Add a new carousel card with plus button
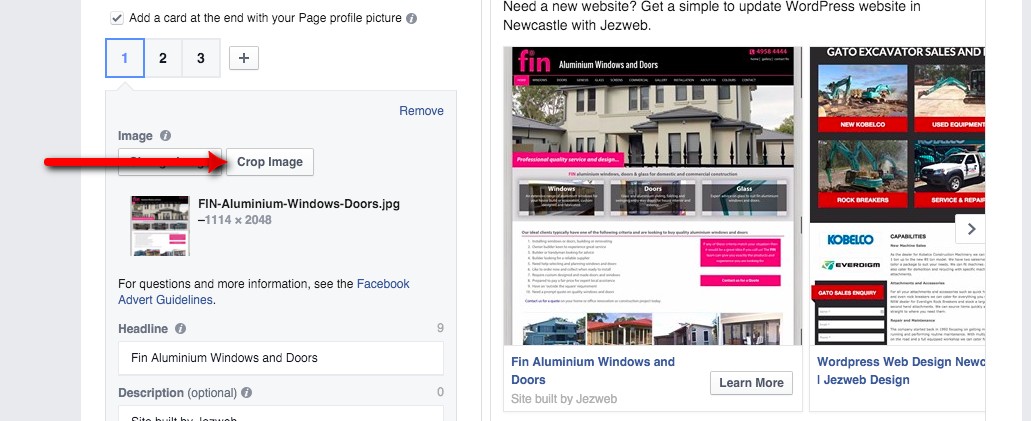The width and height of the screenshot is (1031, 421). click(x=244, y=58)
